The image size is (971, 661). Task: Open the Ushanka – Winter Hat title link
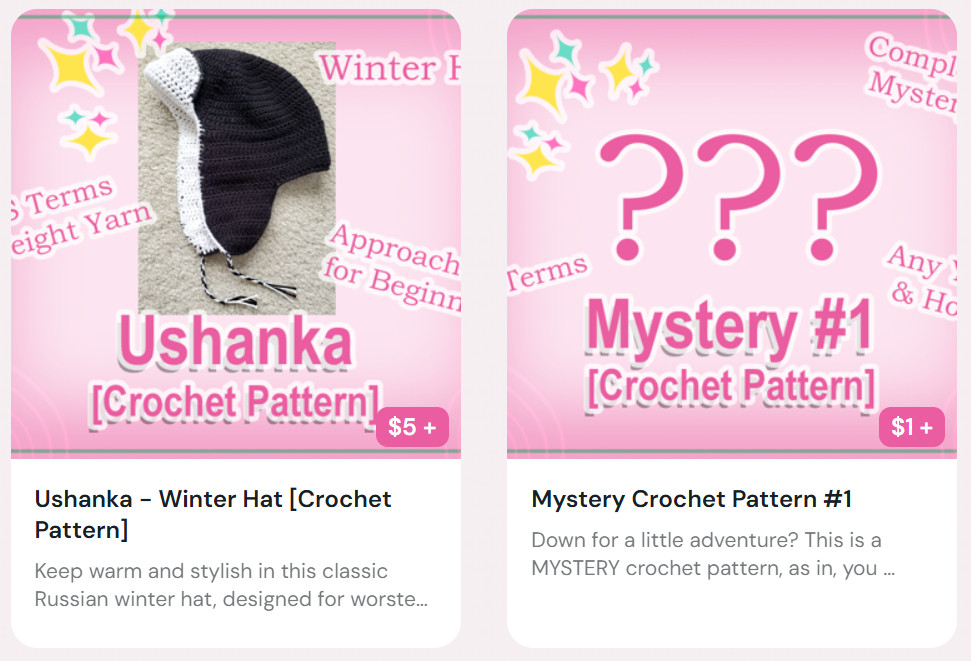point(213,514)
